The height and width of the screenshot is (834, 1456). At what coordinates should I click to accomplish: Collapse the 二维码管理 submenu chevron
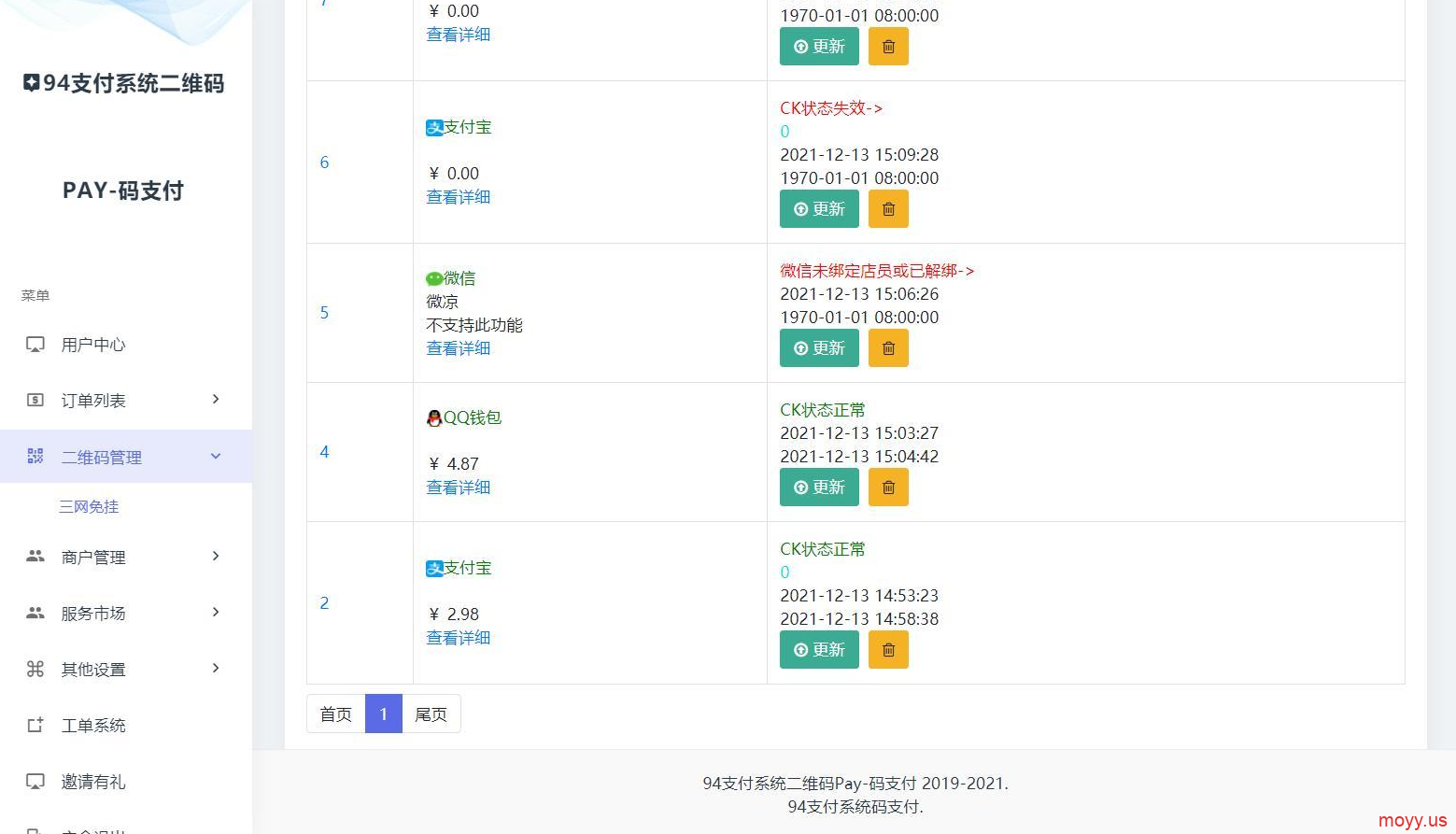pos(216,457)
